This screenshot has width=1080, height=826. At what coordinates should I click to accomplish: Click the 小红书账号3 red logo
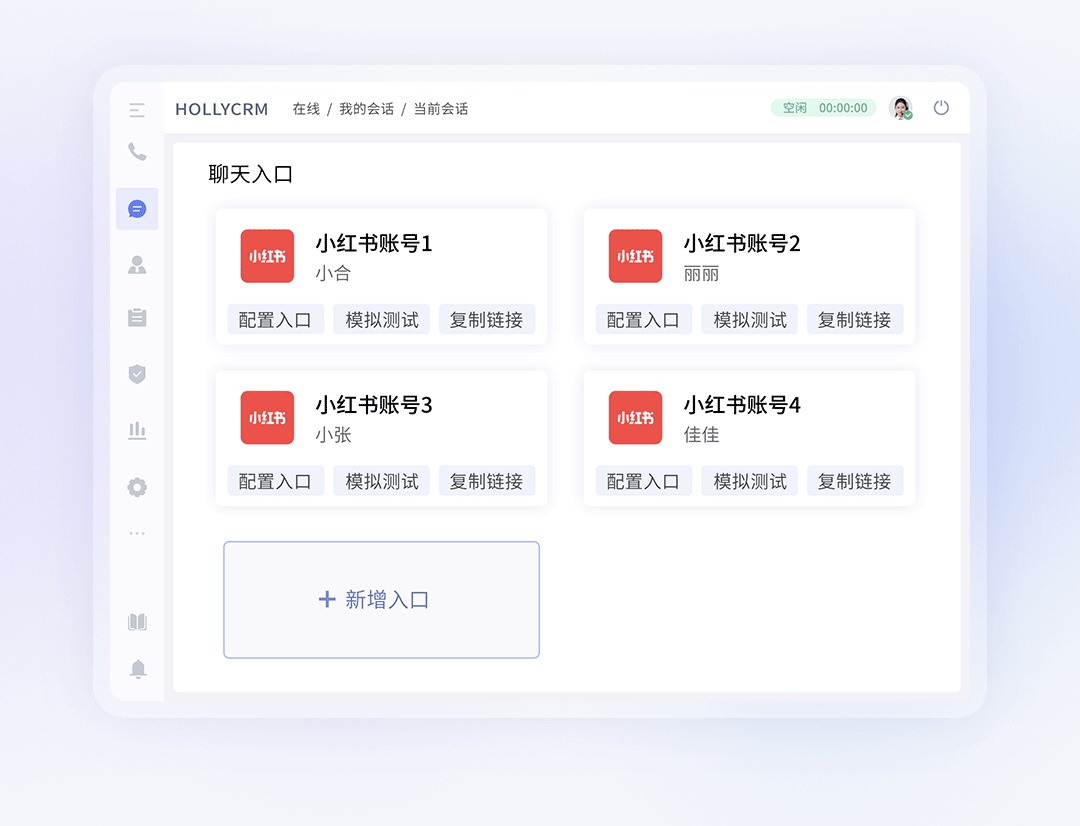(267, 418)
